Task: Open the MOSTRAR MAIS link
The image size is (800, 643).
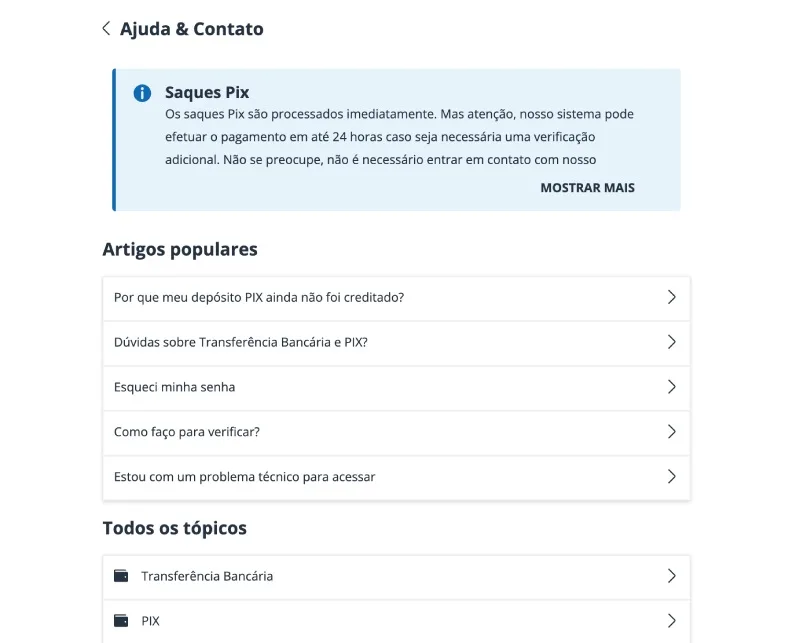Action: point(588,187)
